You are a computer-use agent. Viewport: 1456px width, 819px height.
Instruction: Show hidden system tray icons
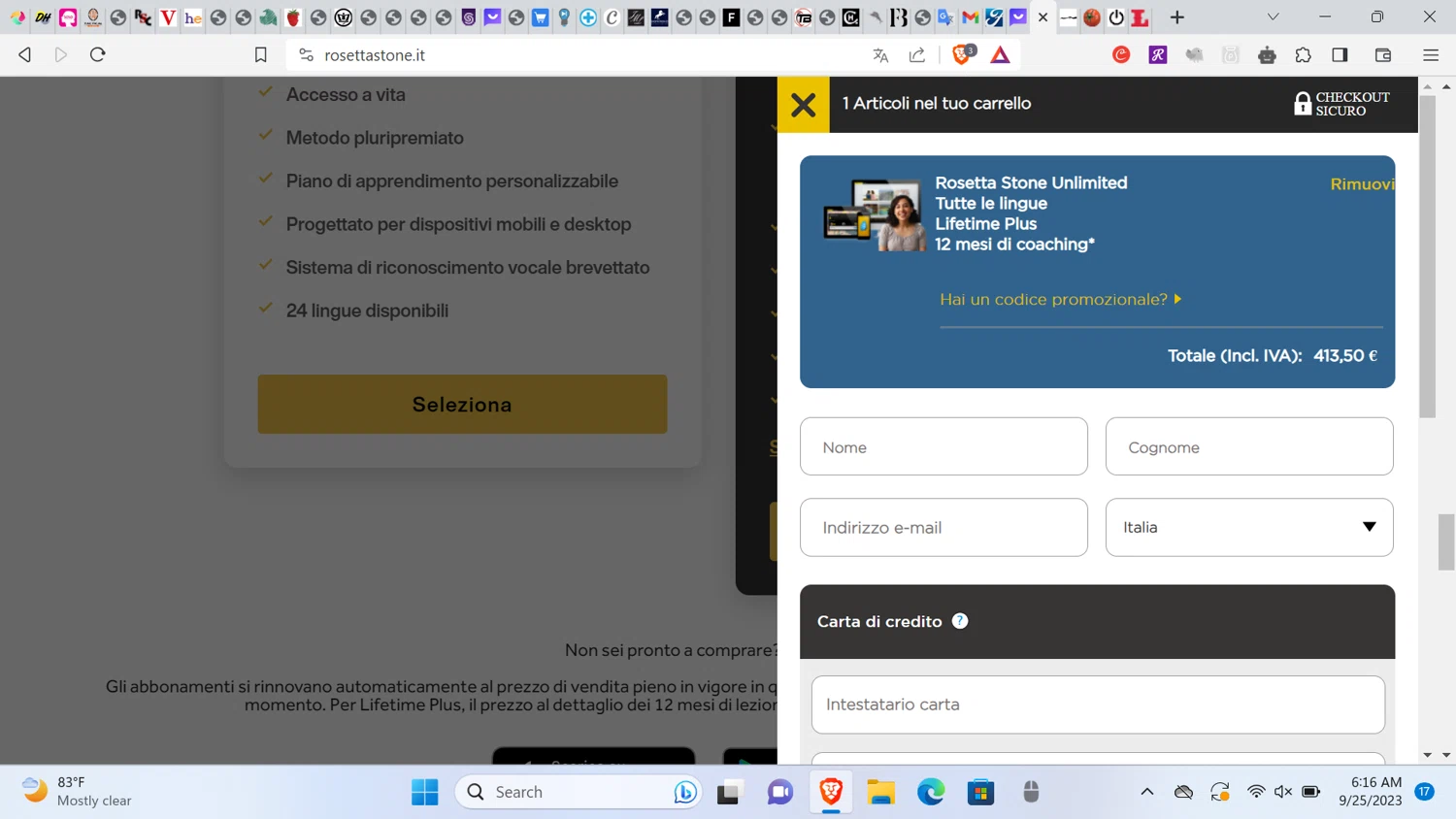pos(1146,792)
